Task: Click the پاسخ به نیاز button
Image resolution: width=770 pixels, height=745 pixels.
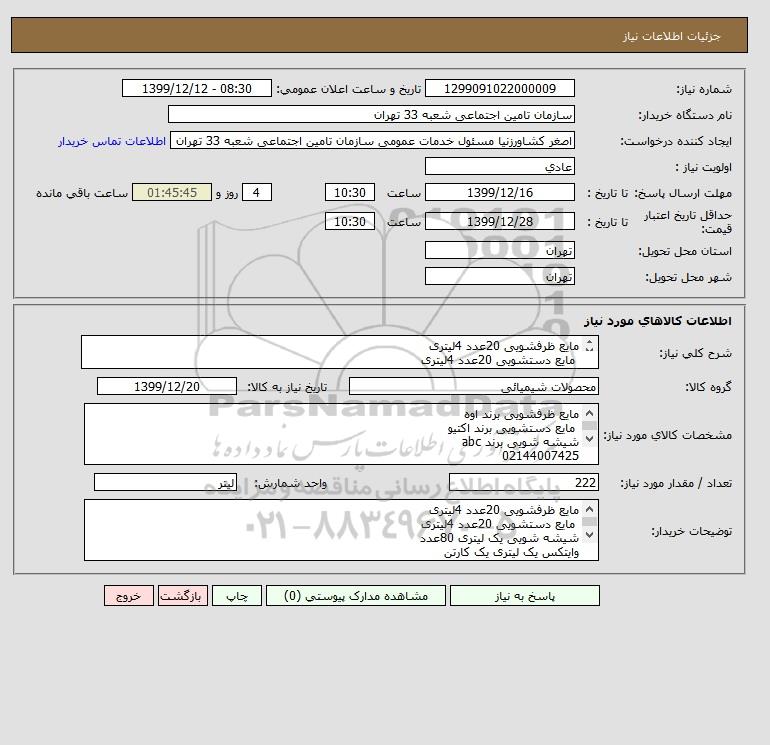Action: click(524, 596)
